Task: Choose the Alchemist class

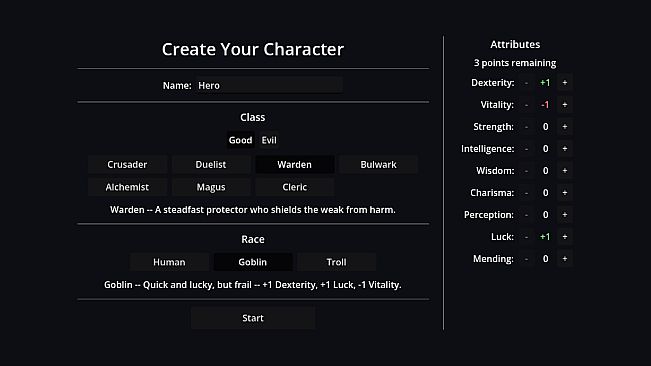Action: [127, 187]
